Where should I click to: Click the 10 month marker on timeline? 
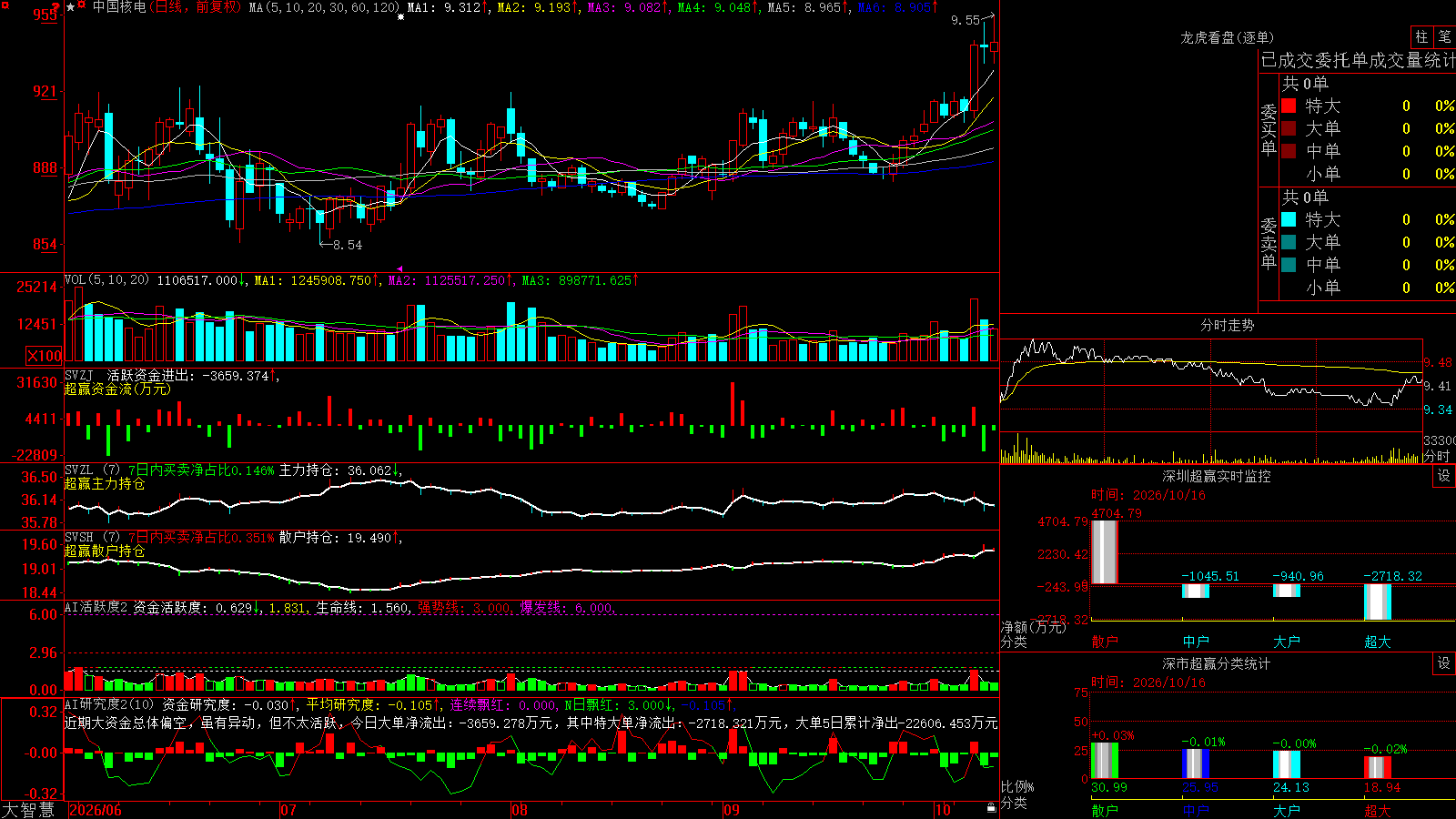[x=943, y=810]
